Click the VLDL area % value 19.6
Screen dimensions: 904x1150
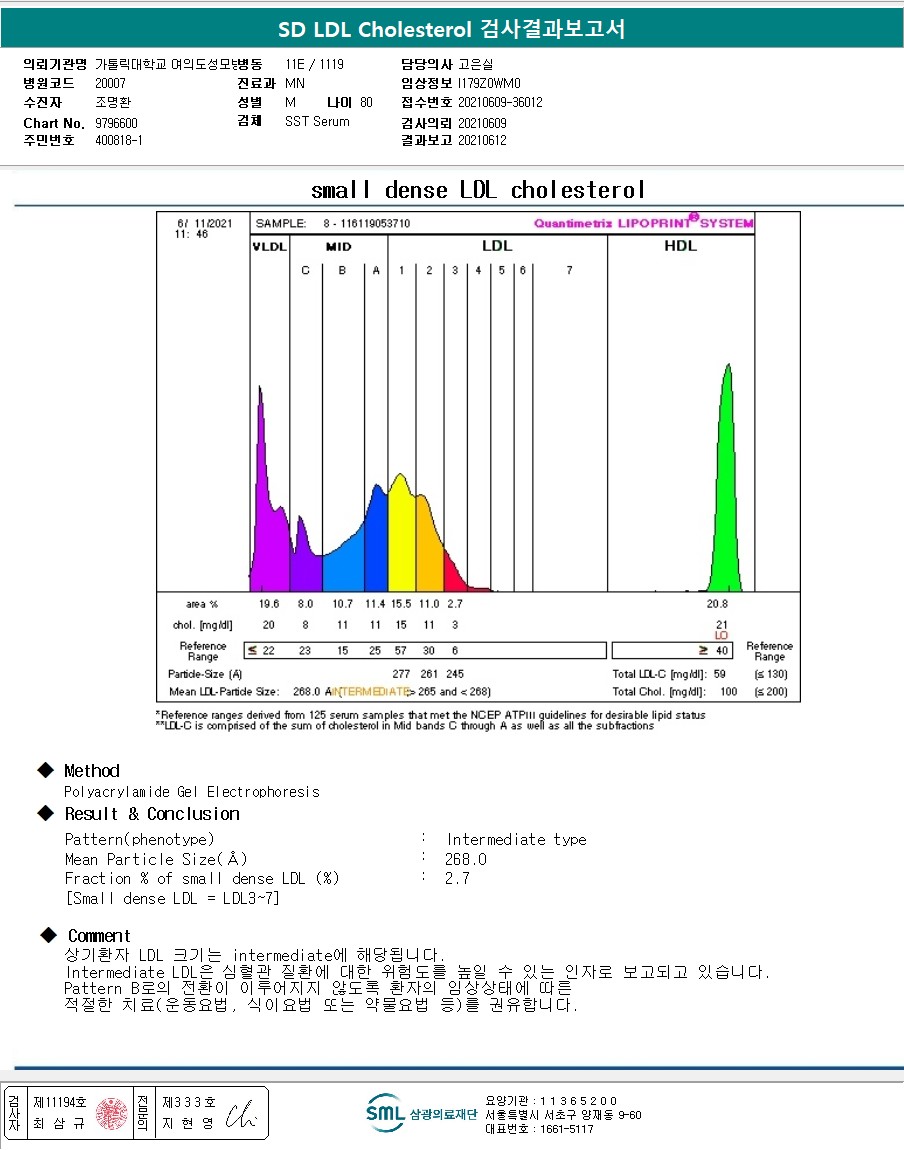(269, 604)
